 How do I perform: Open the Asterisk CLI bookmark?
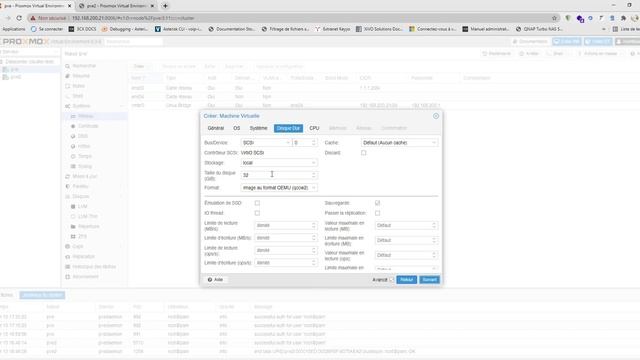[x=178, y=29]
